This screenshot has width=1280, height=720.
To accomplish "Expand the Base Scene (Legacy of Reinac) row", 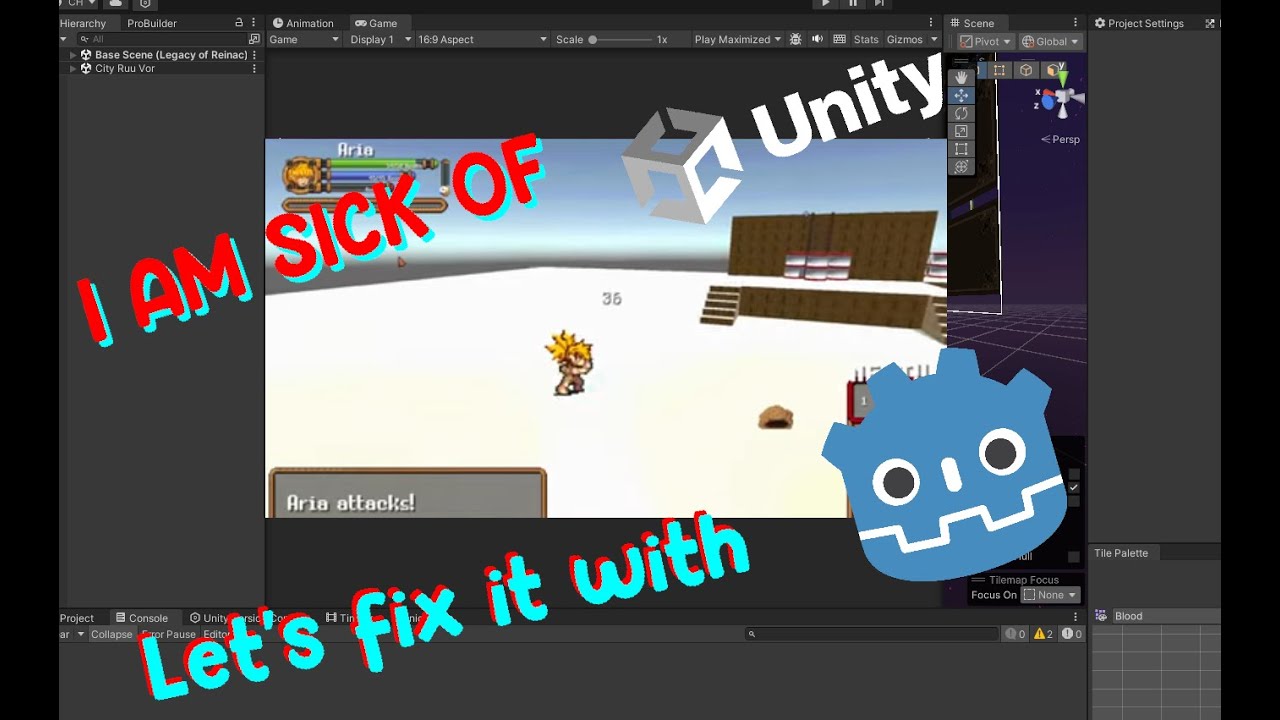I will pyautogui.click(x=73, y=55).
